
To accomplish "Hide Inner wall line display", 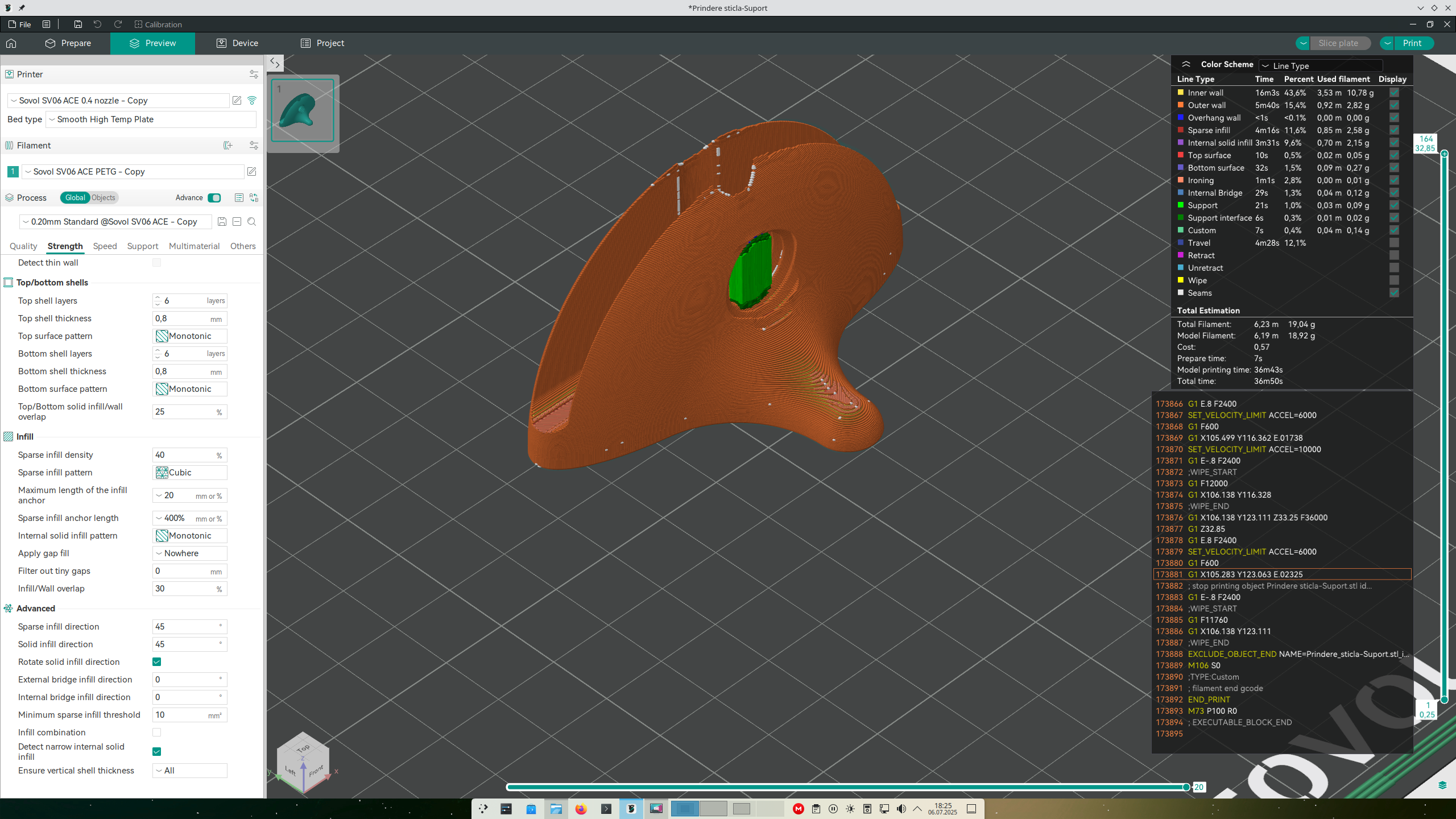I will pos(1394,93).
